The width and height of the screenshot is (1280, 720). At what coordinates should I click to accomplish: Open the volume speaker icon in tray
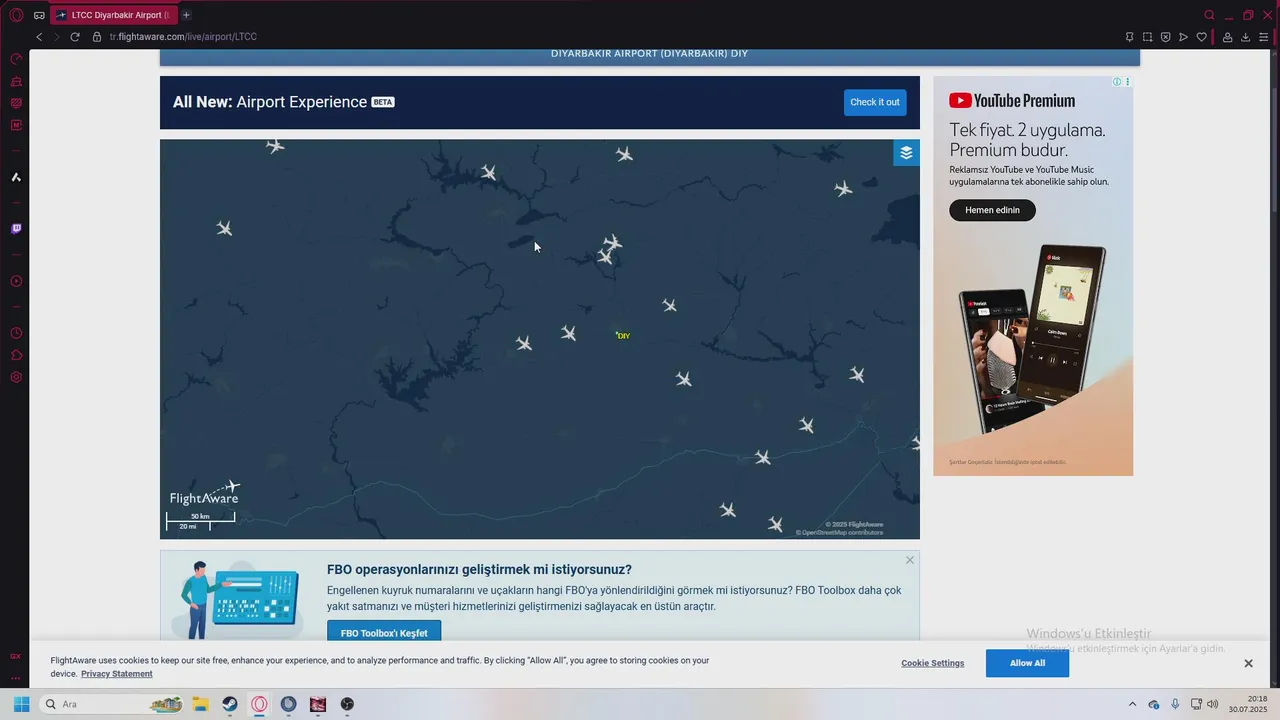point(1213,704)
